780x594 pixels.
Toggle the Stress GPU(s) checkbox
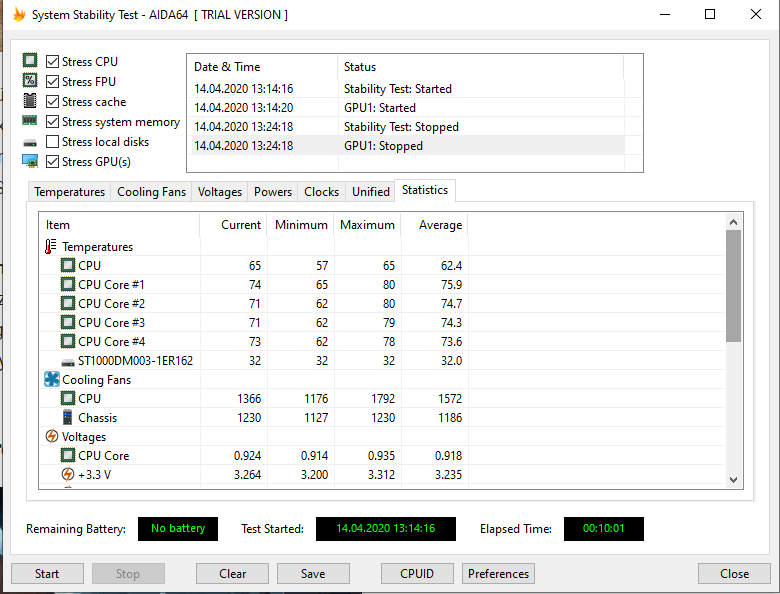click(52, 161)
